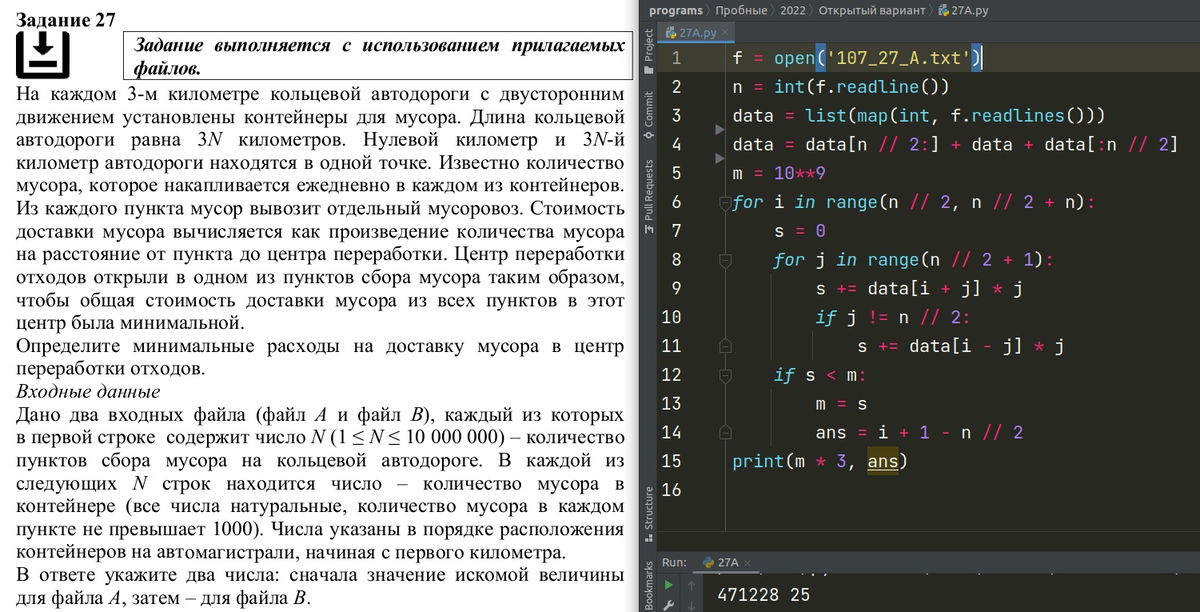1200x612 pixels.
Task: Click highlighted 'ans' in print statement
Action: (883, 462)
